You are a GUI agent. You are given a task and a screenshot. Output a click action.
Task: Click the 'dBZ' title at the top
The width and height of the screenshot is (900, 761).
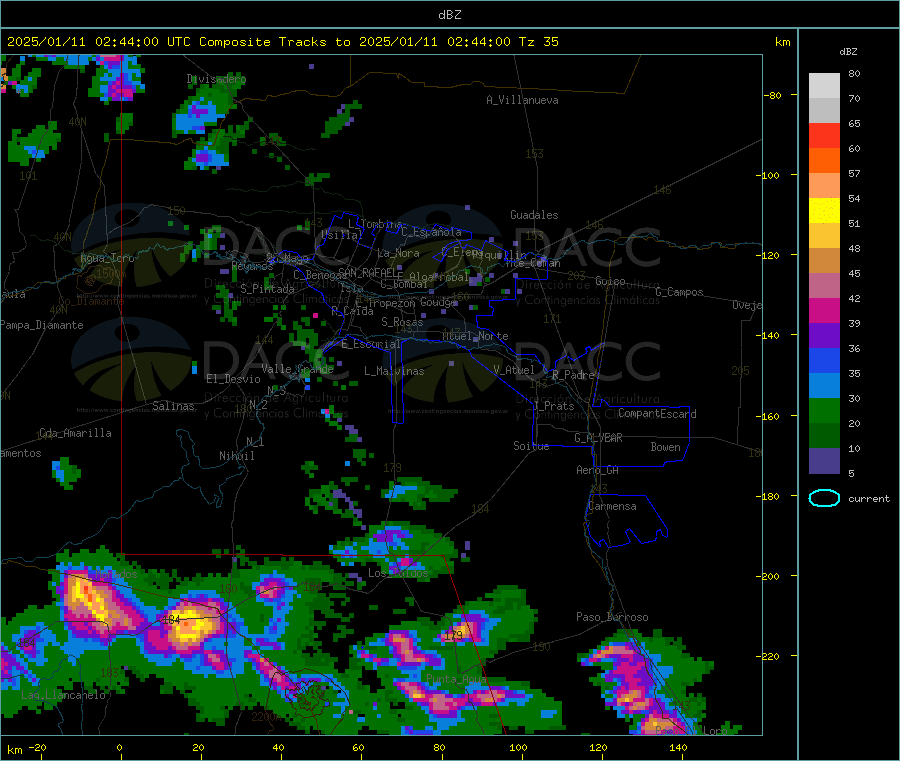pos(449,15)
